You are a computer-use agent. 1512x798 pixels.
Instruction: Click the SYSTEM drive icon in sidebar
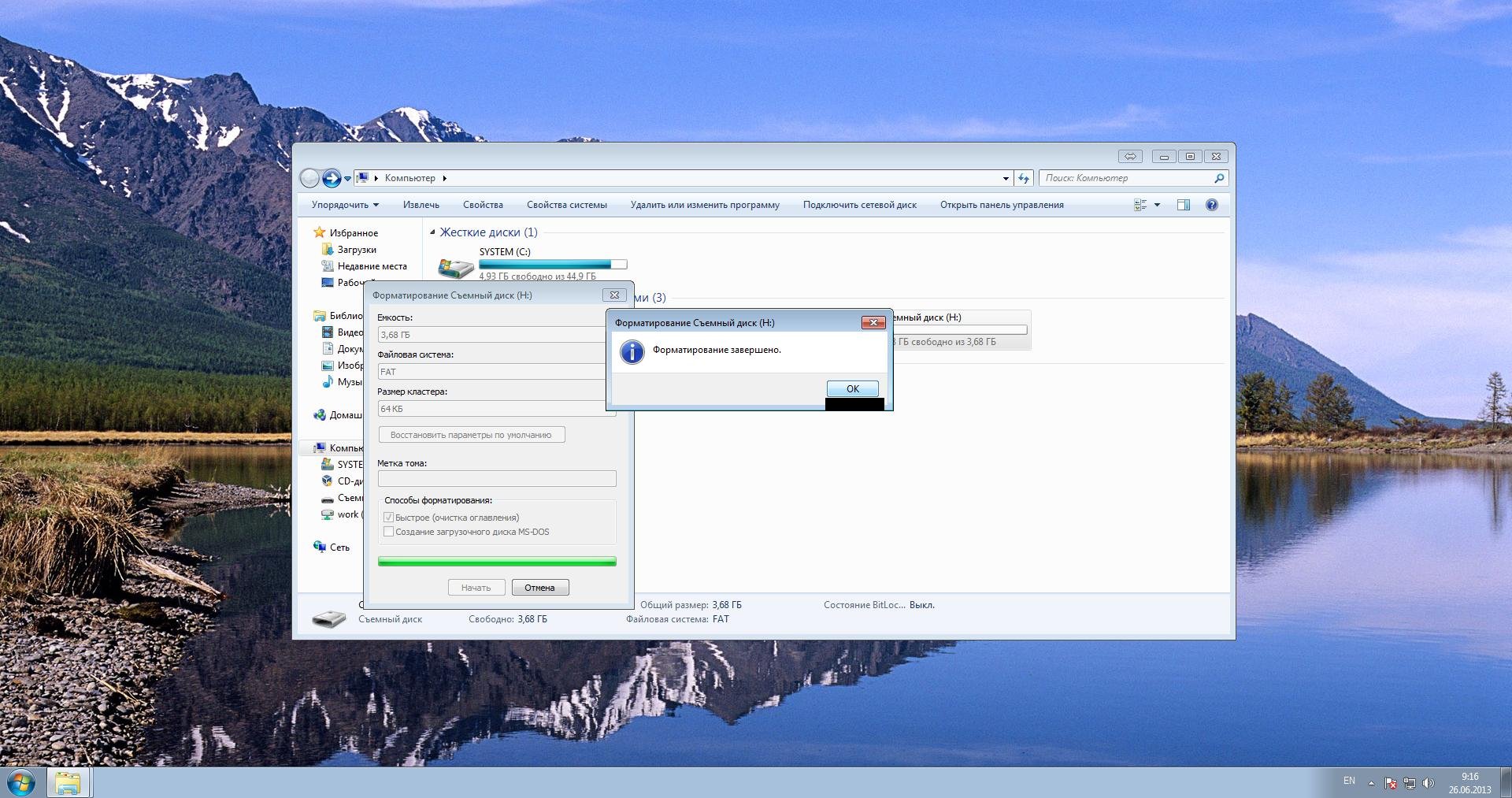click(328, 465)
